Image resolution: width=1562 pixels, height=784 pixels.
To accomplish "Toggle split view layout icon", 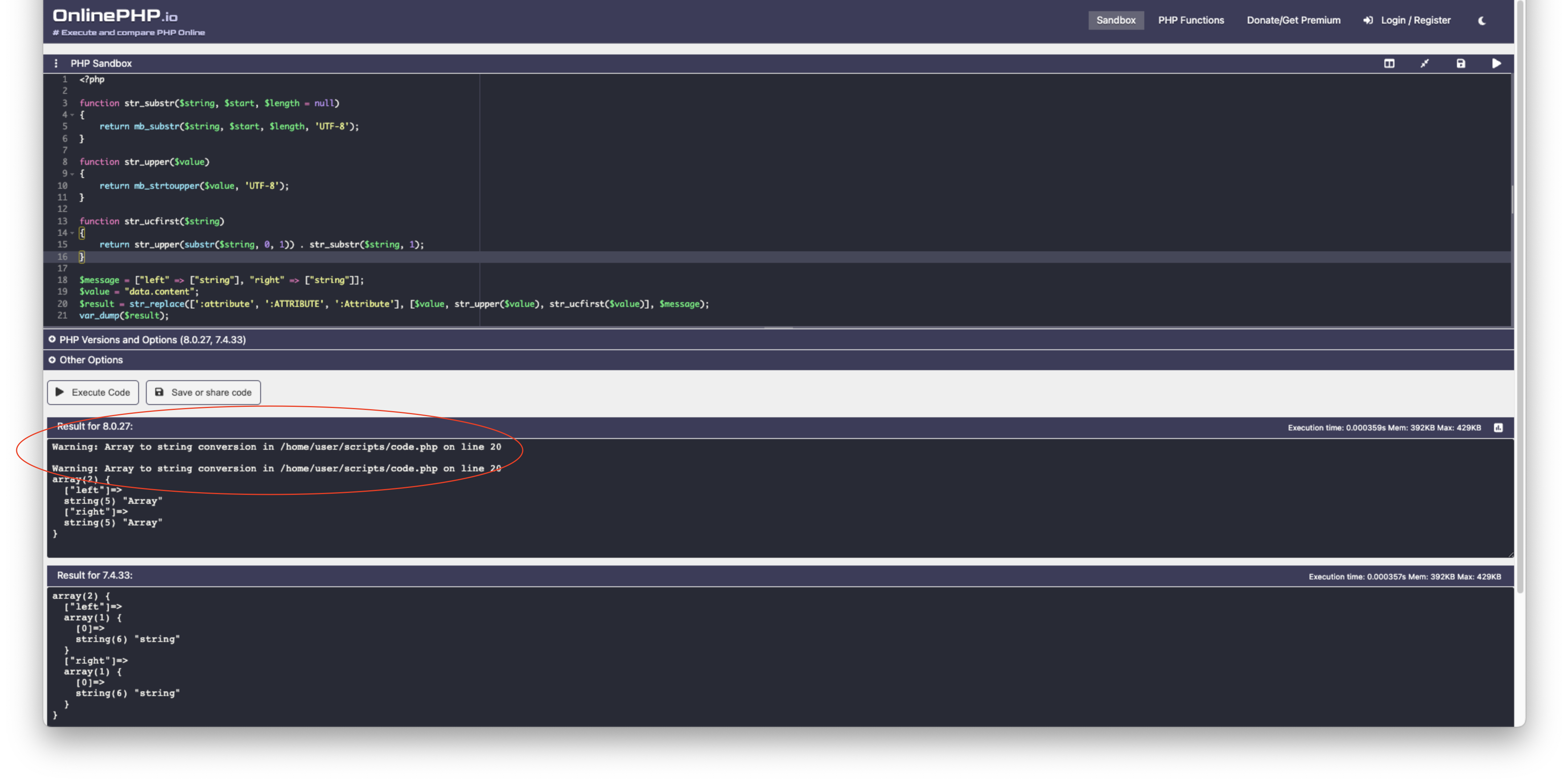I will pyautogui.click(x=1389, y=63).
